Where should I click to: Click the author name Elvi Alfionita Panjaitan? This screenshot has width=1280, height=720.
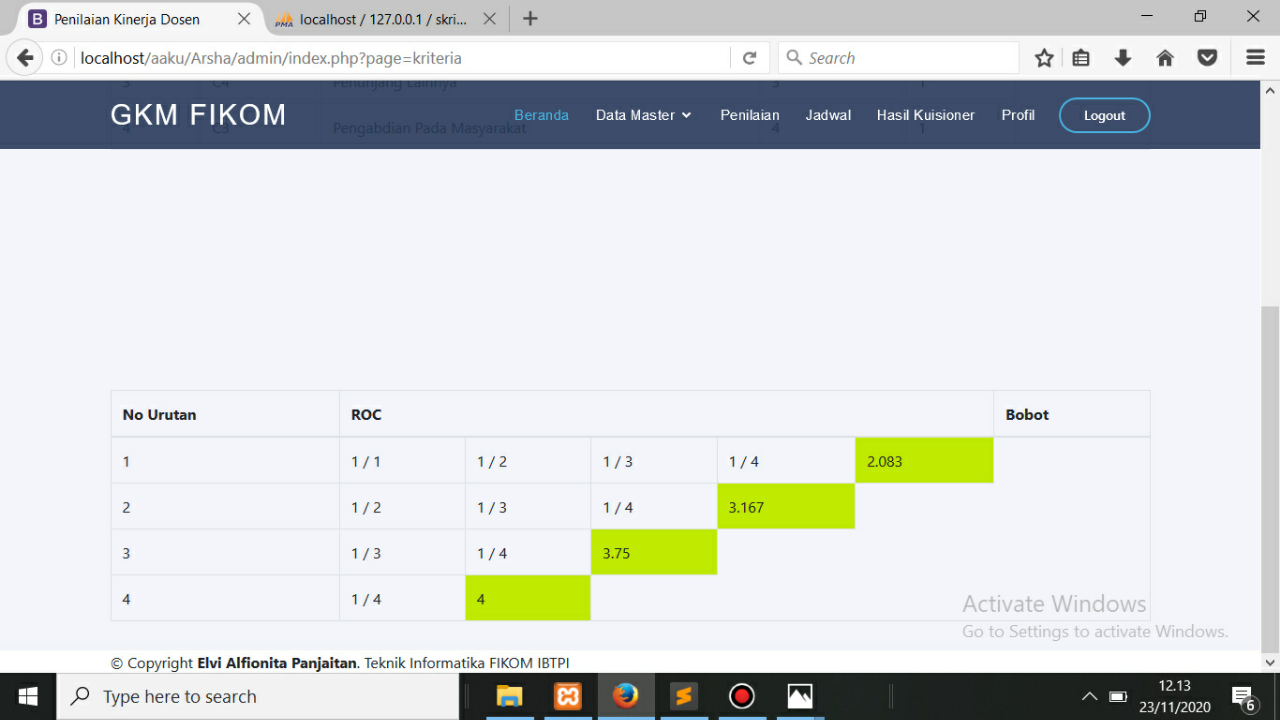[x=277, y=663]
